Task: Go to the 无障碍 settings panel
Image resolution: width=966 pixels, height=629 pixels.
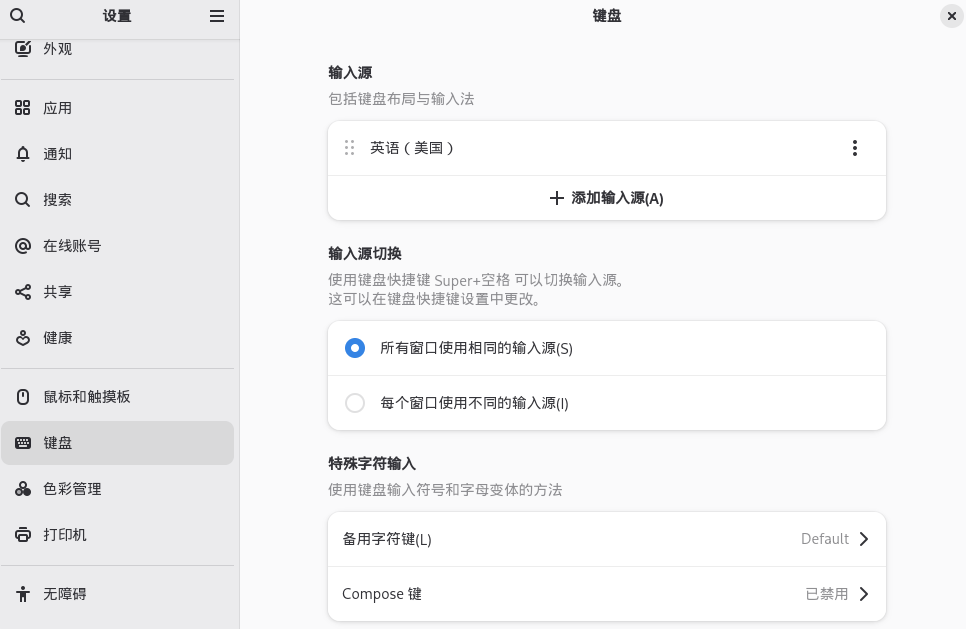Action: [x=65, y=594]
